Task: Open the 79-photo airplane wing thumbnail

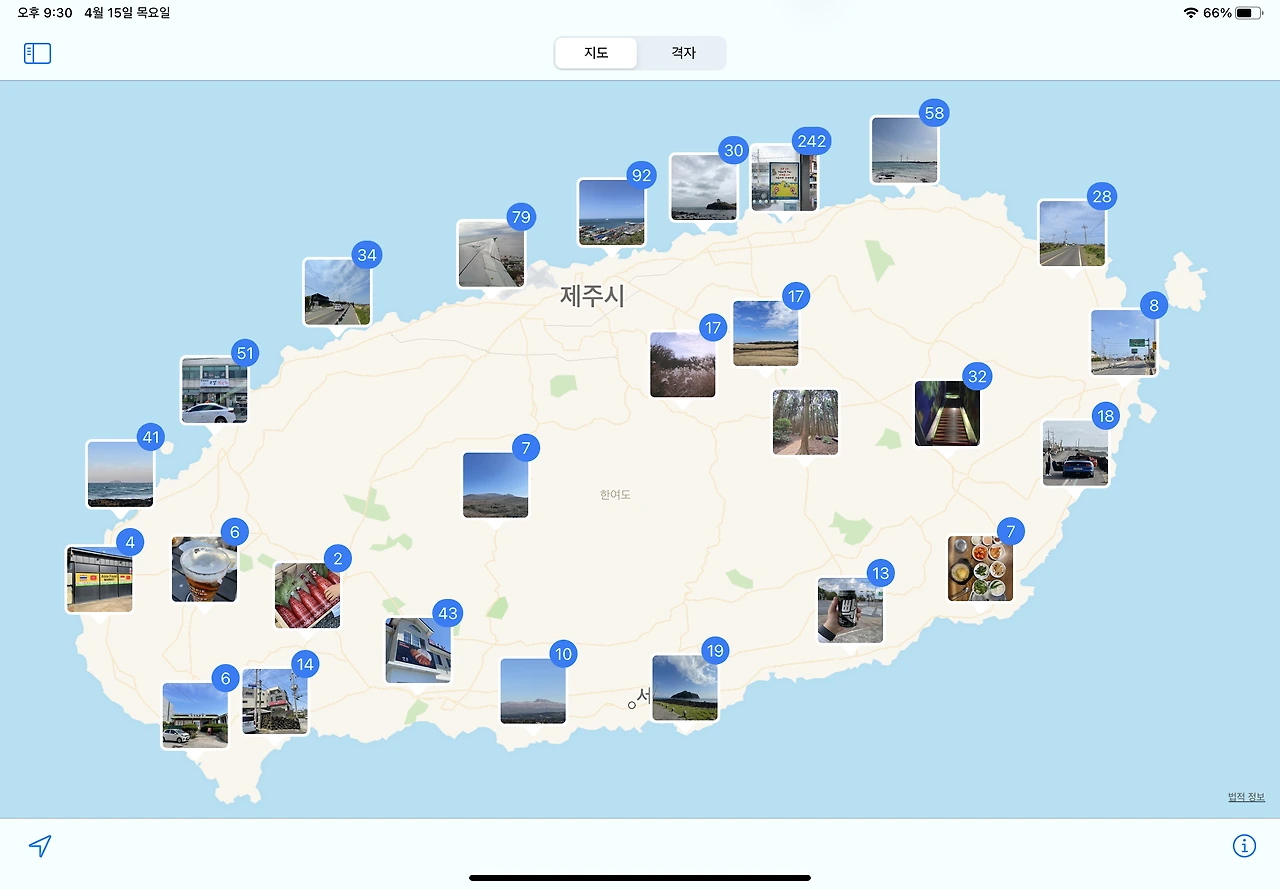Action: point(491,254)
